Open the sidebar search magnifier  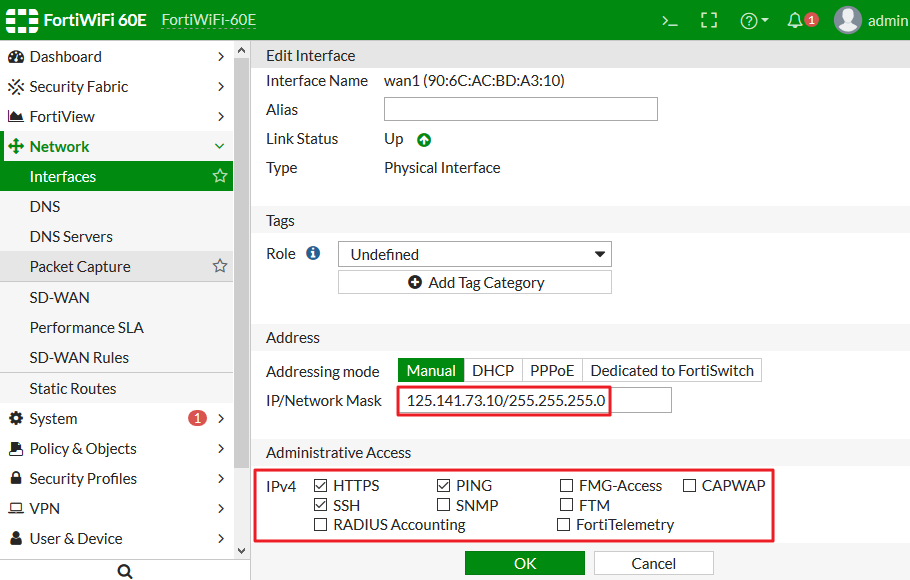pyautogui.click(x=125, y=571)
